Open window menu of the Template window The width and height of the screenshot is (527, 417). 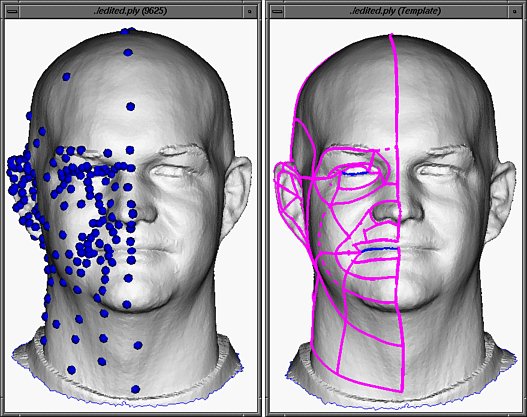[277, 11]
